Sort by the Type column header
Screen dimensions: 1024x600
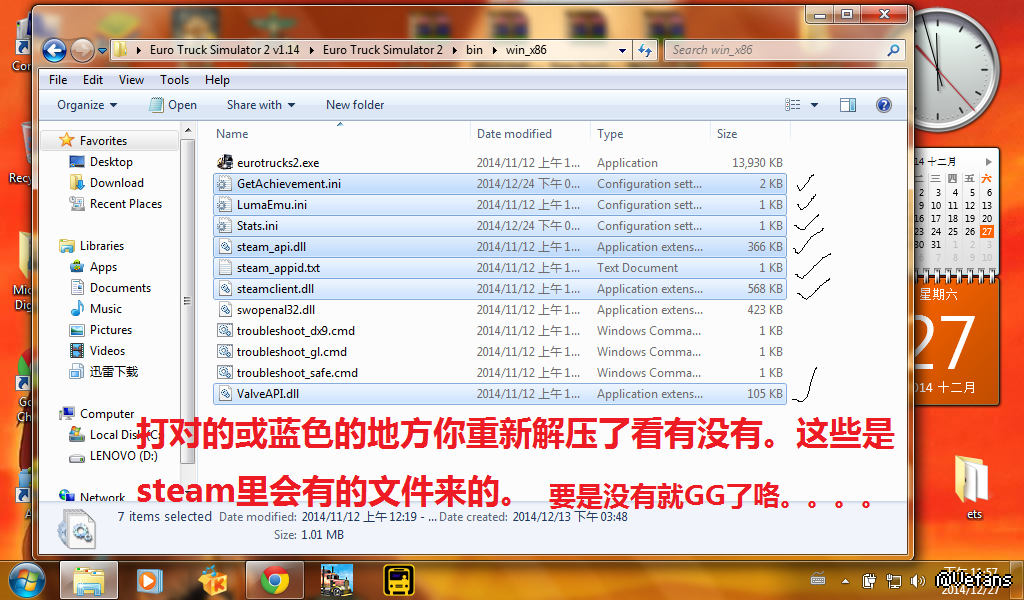[x=610, y=134]
